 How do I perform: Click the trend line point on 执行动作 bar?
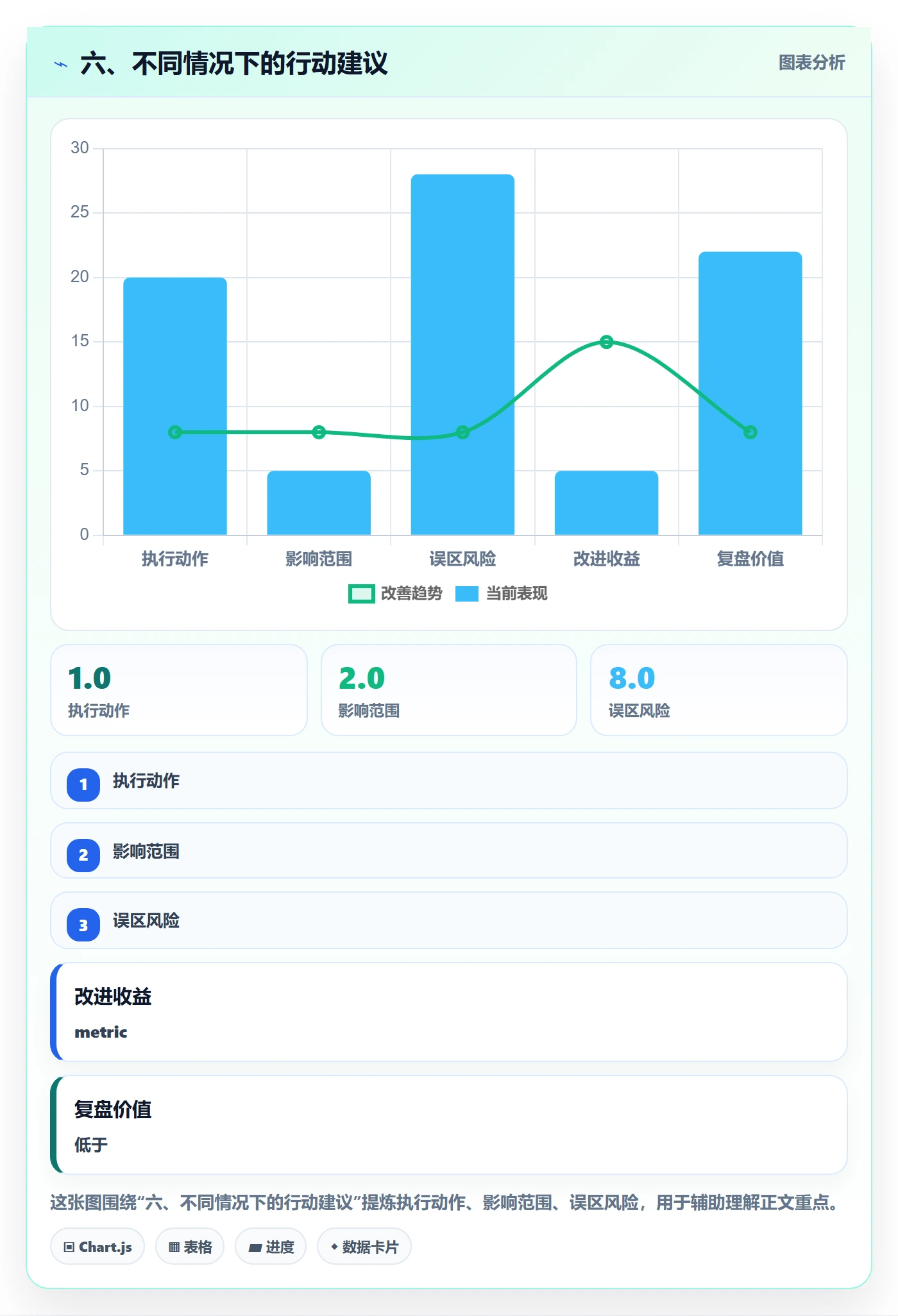(175, 432)
